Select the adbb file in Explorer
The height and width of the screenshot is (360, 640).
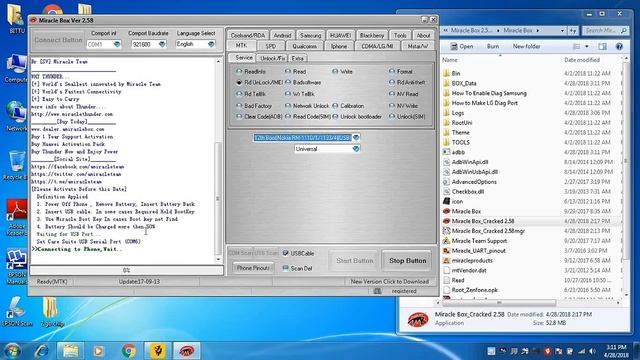tap(458, 152)
